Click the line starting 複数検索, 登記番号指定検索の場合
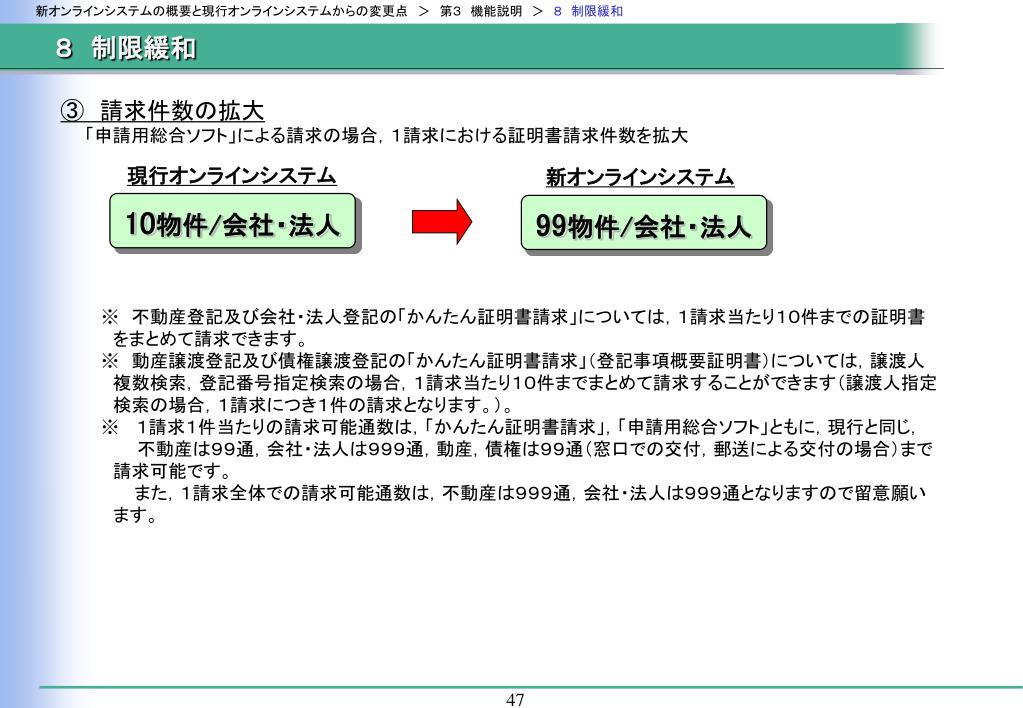Image resolution: width=1023 pixels, height=708 pixels. (x=525, y=383)
